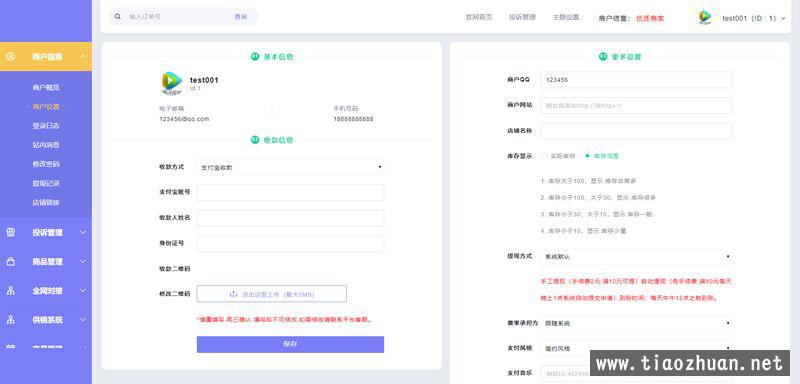Open 修改密码 in the sidebar

click(46, 164)
